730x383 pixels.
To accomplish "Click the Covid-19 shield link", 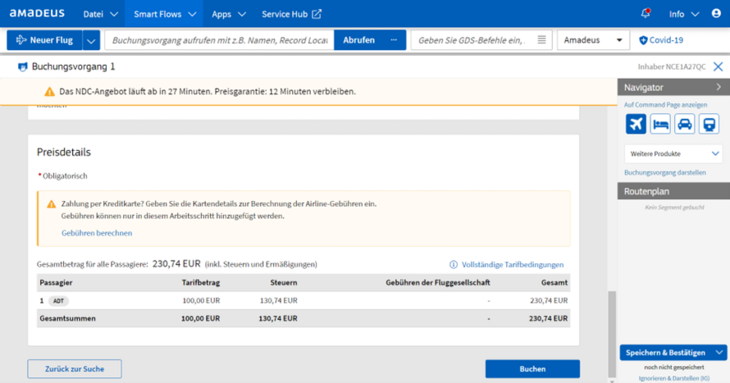I will coord(661,40).
